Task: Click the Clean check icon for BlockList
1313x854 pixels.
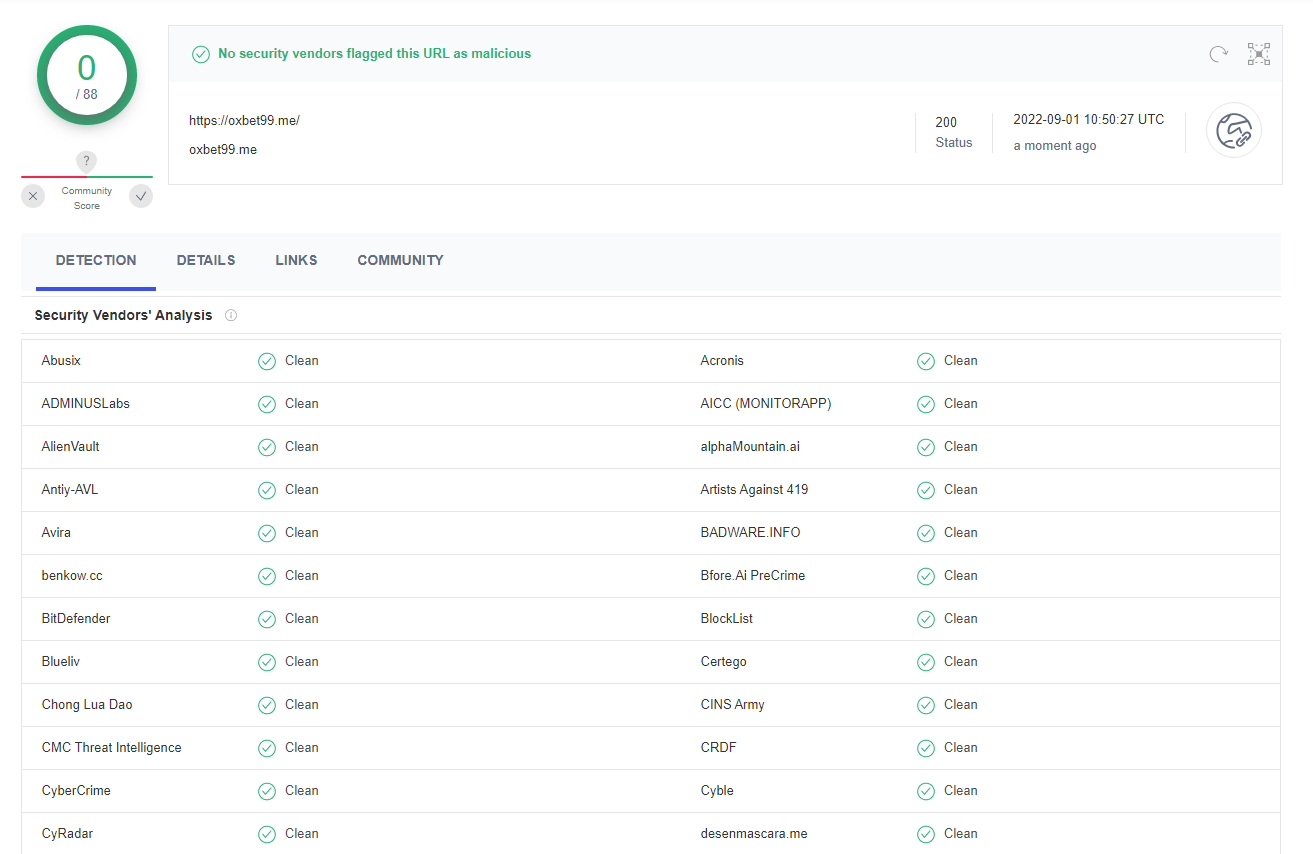Action: point(926,619)
